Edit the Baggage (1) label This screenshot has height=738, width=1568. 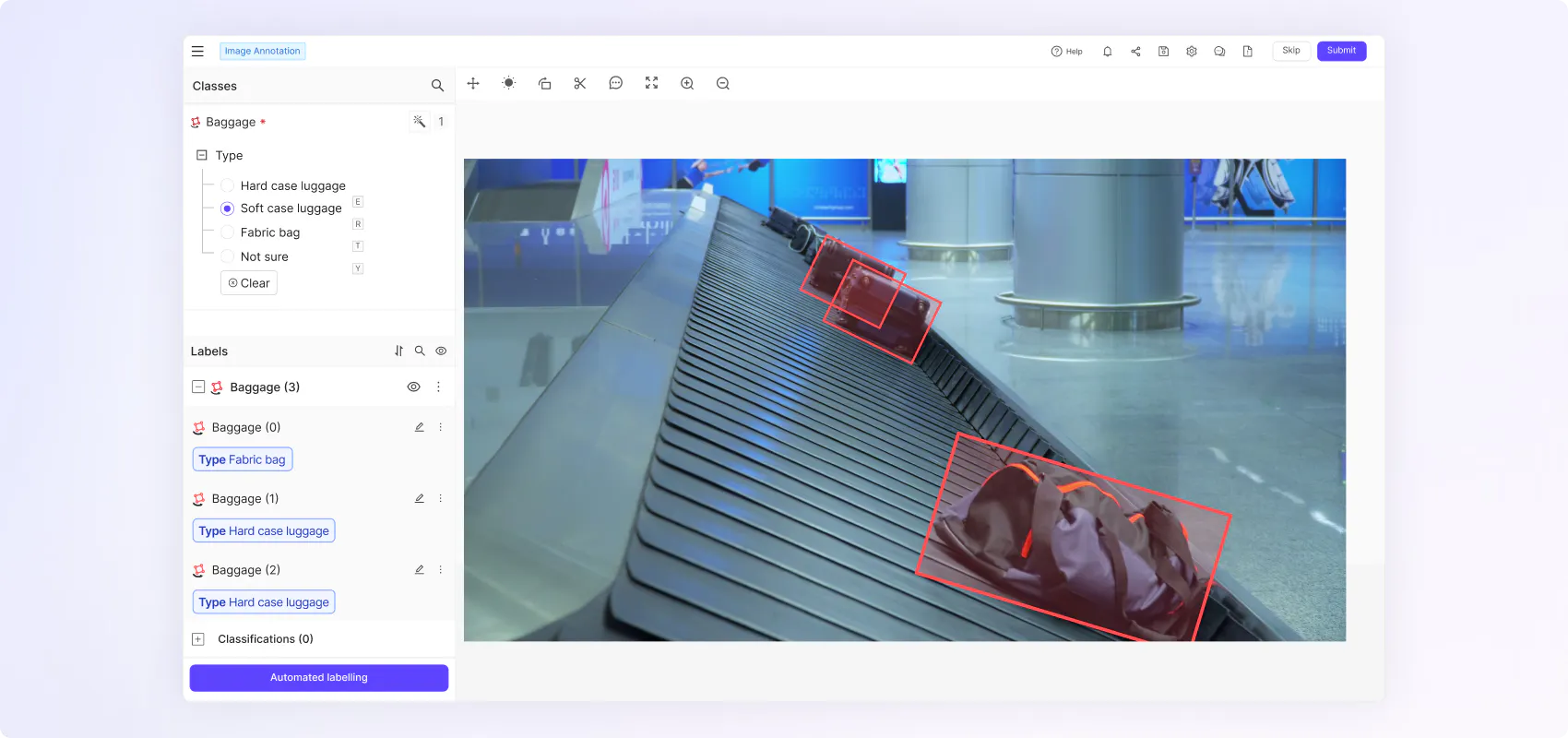pyautogui.click(x=419, y=498)
